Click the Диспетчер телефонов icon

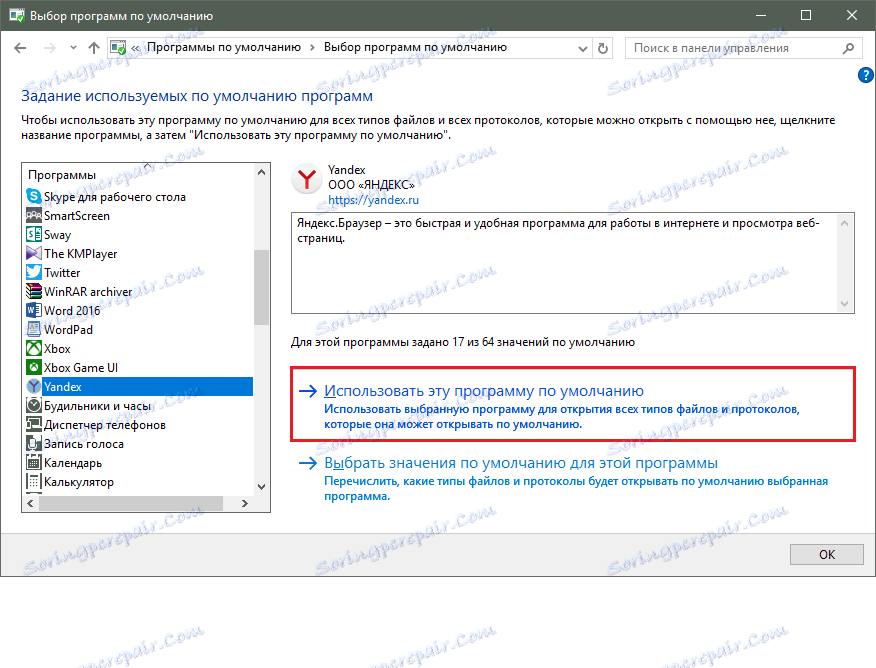pos(34,424)
